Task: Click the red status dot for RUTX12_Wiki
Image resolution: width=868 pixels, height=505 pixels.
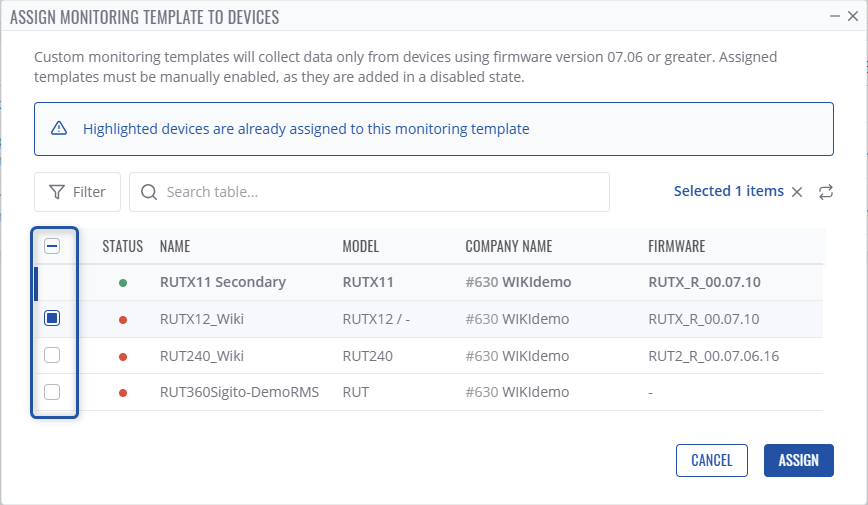Action: coord(123,320)
